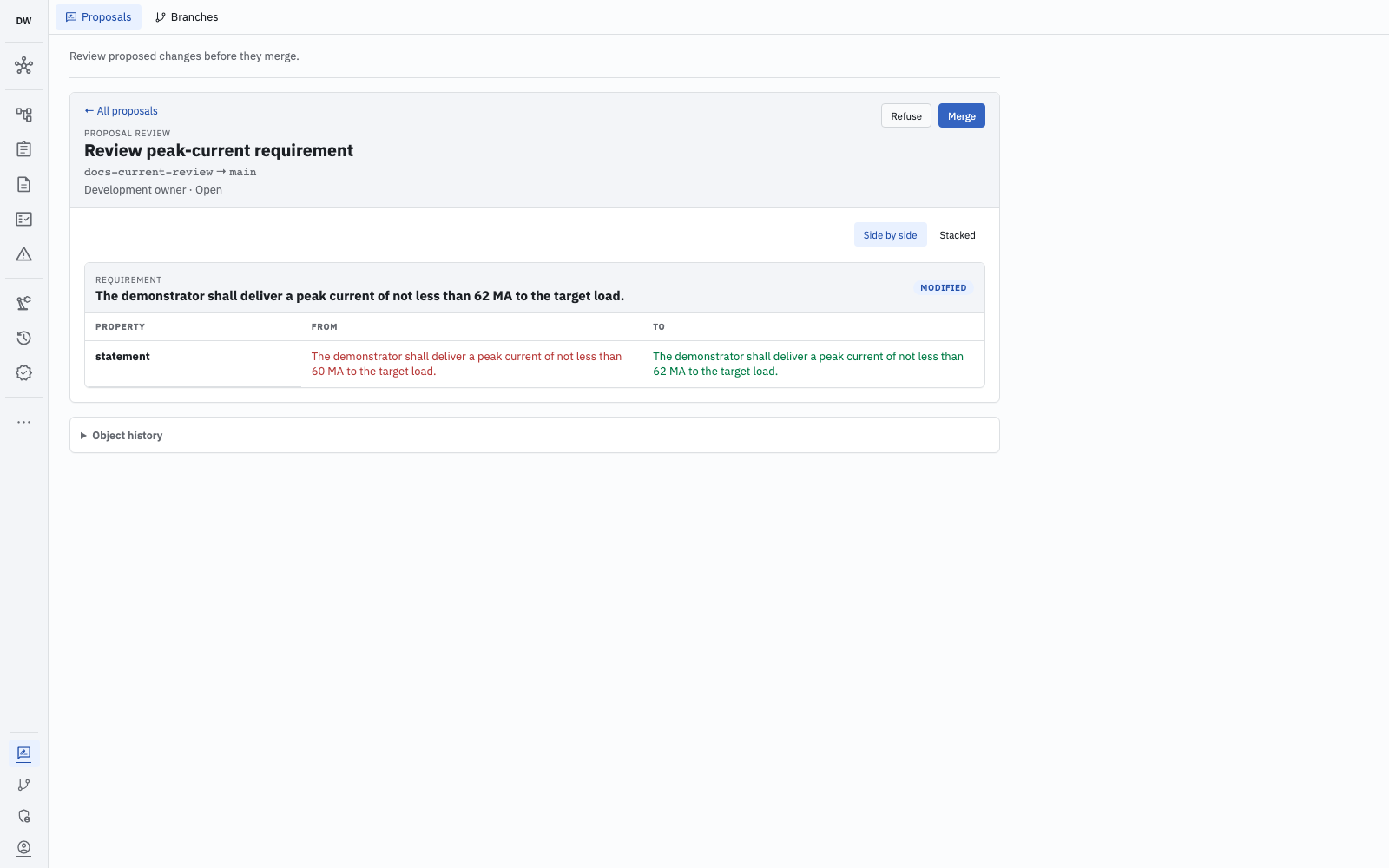Click the Refuse button
Screen dimensions: 1389x868
[906, 115]
